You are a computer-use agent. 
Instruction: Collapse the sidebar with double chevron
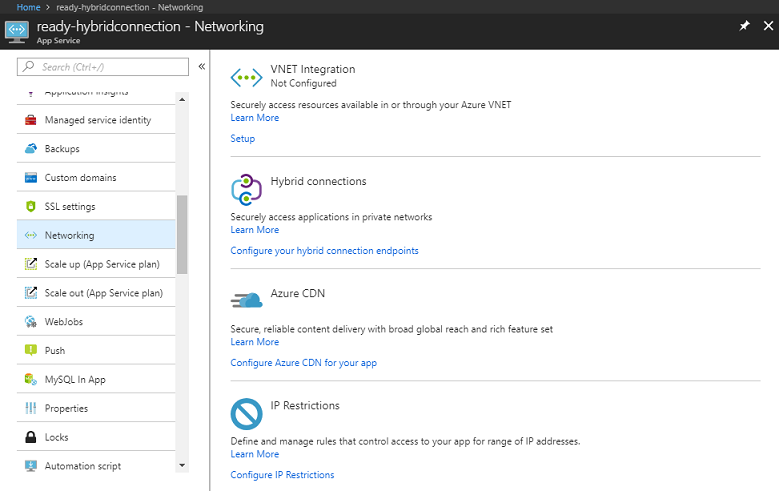(x=202, y=66)
